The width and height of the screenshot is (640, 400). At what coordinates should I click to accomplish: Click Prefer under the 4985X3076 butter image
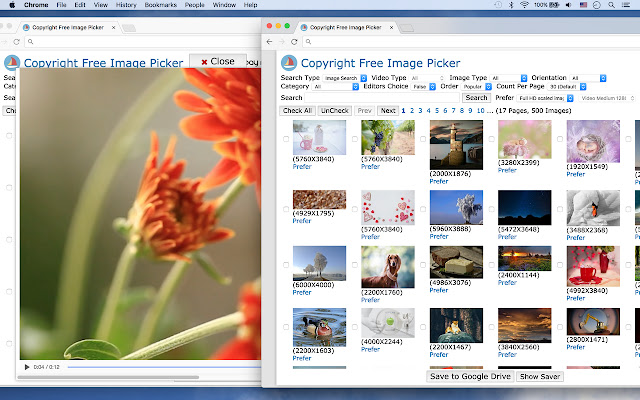pyautogui.click(x=439, y=290)
